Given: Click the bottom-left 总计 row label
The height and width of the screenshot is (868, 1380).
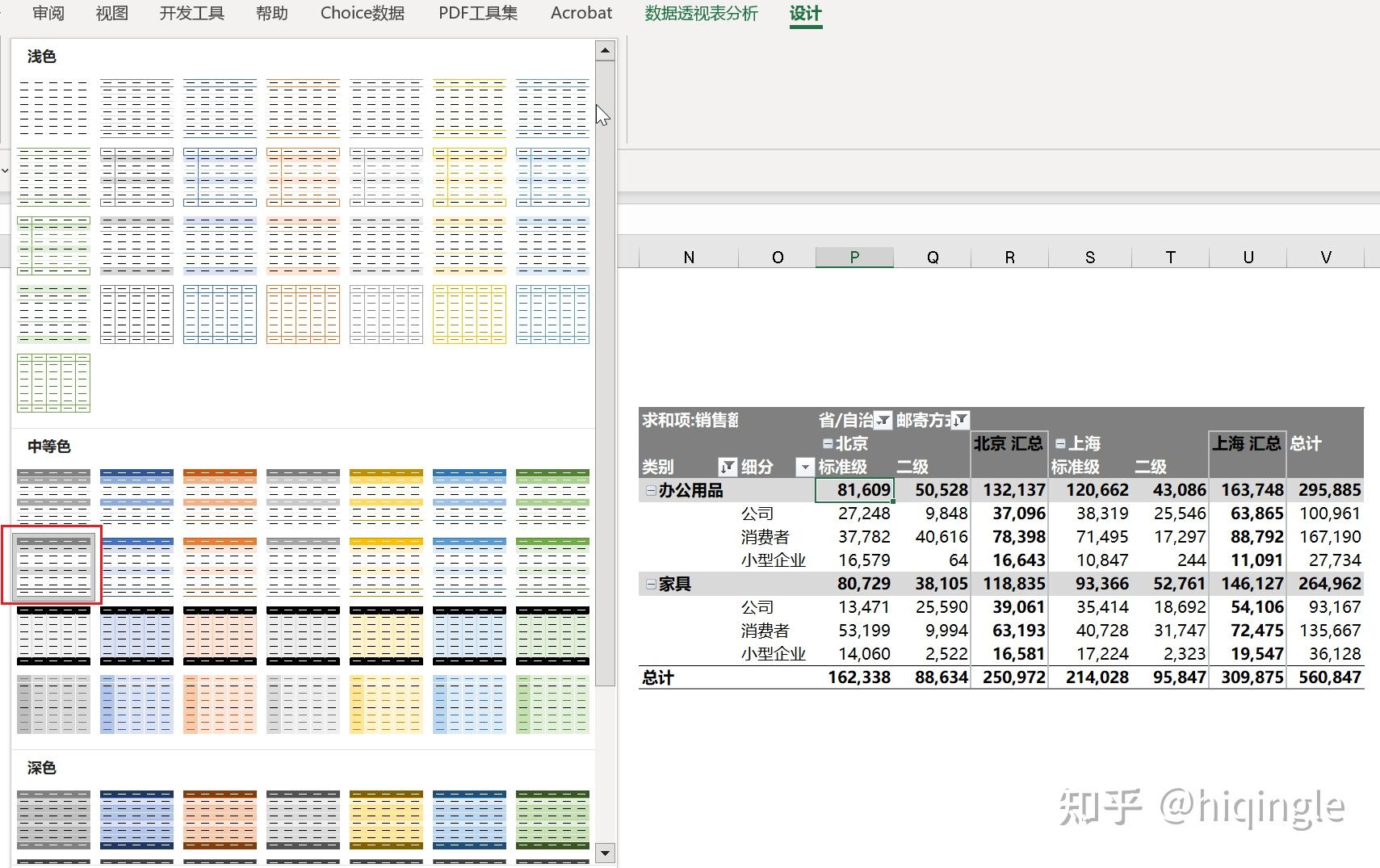Looking at the screenshot, I should click(658, 677).
